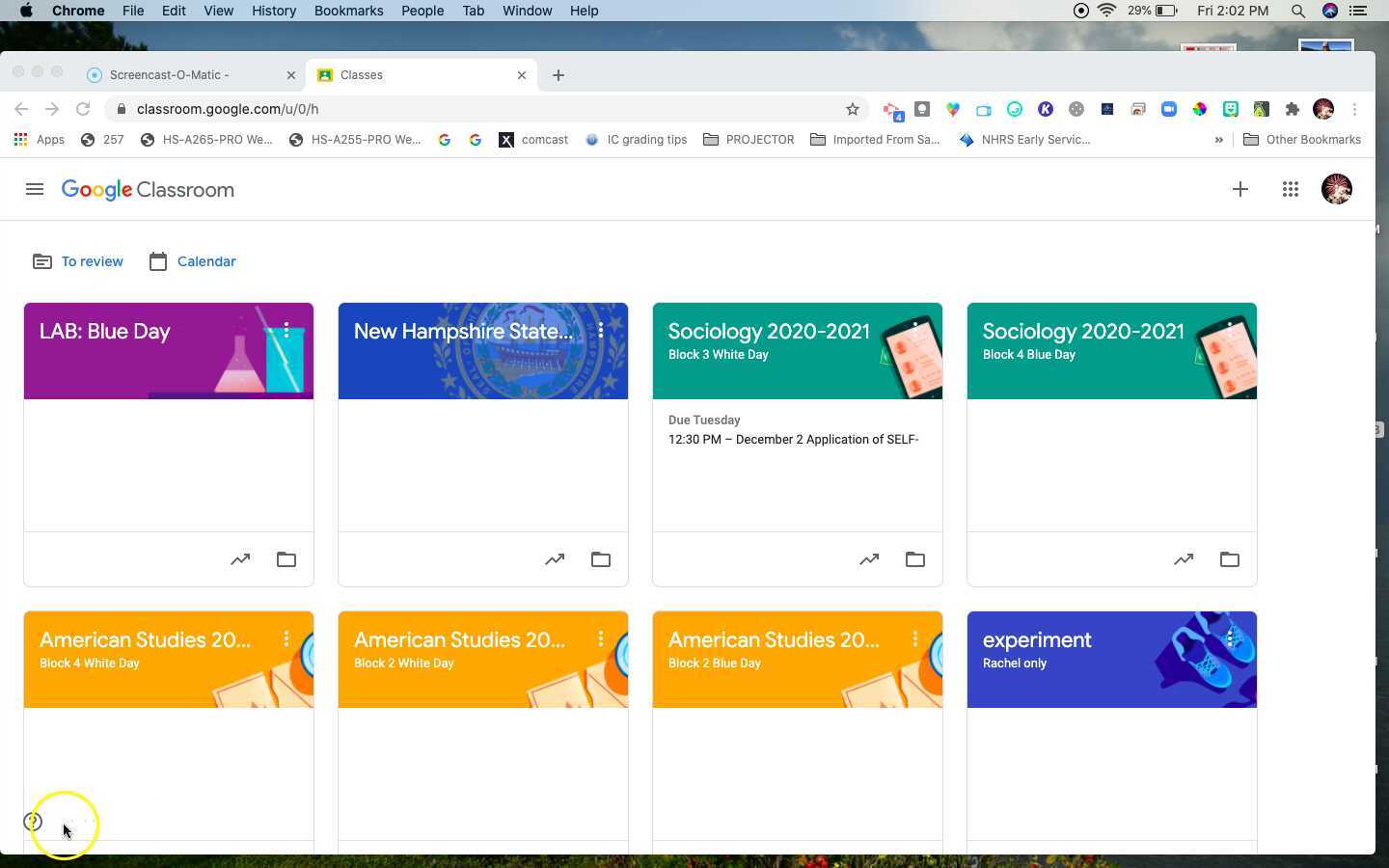Open more options on American Studies Block 2 Blue Day
1389x868 pixels.
[x=915, y=639]
